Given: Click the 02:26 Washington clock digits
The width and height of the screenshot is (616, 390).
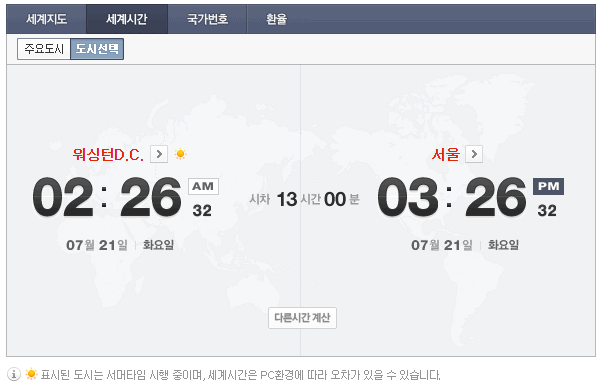Looking at the screenshot, I should pyautogui.click(x=107, y=197).
